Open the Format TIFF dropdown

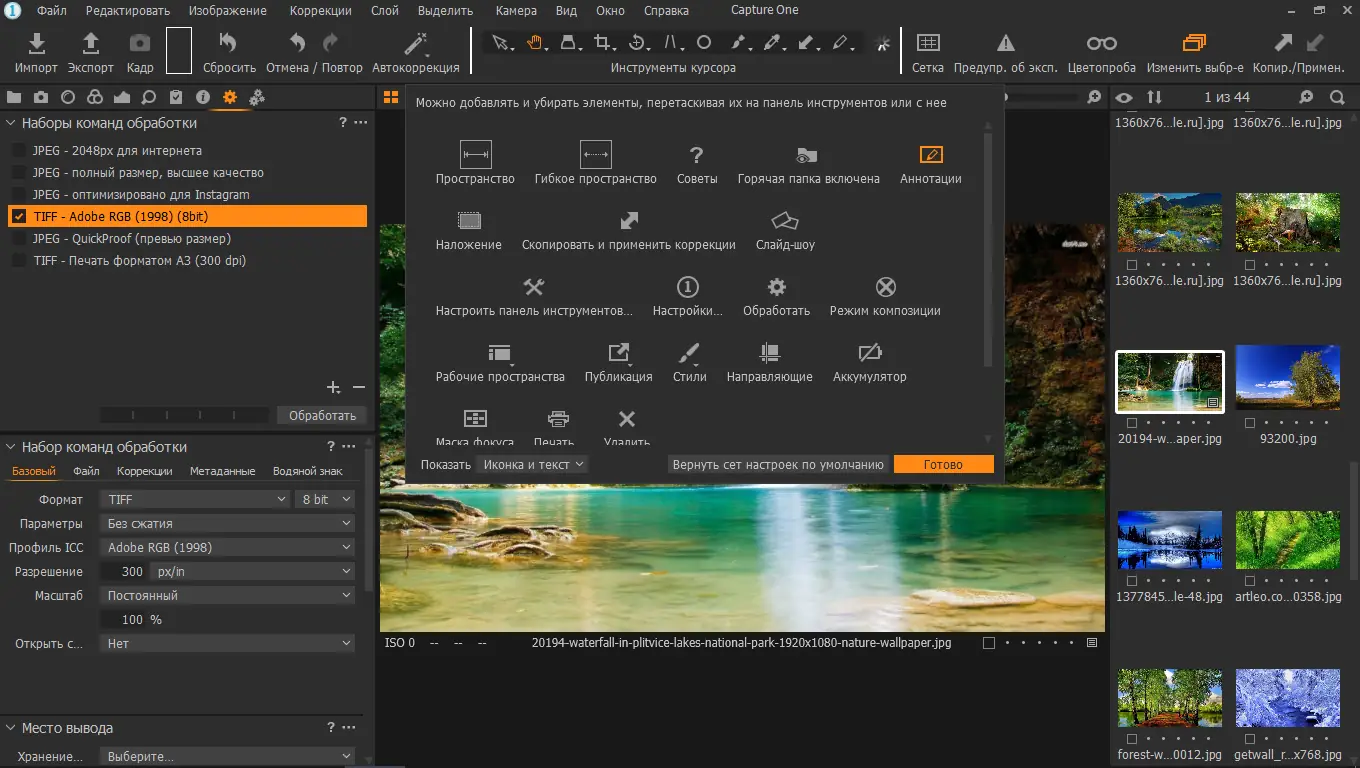pyautogui.click(x=196, y=499)
